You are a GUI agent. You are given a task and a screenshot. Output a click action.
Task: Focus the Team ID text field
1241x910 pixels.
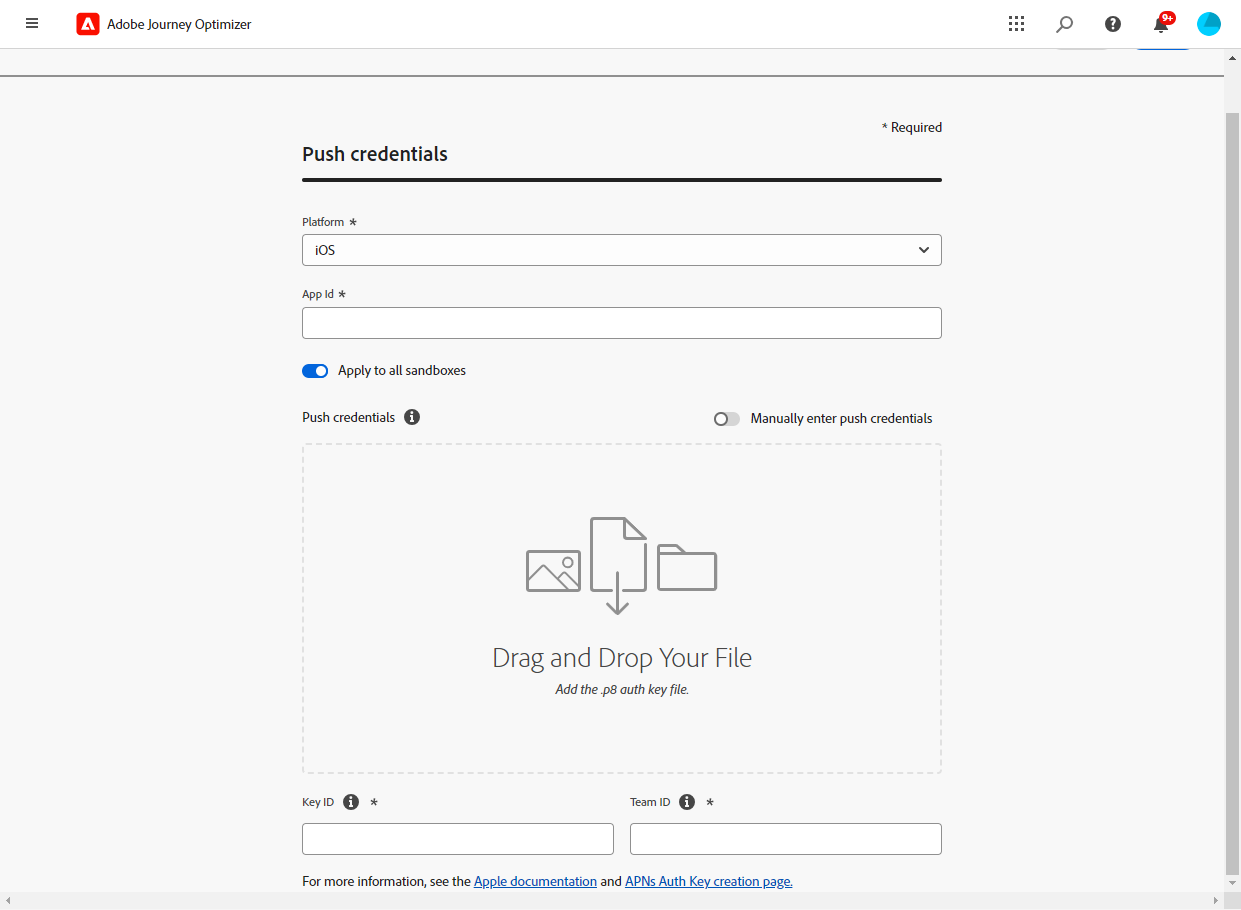(785, 839)
